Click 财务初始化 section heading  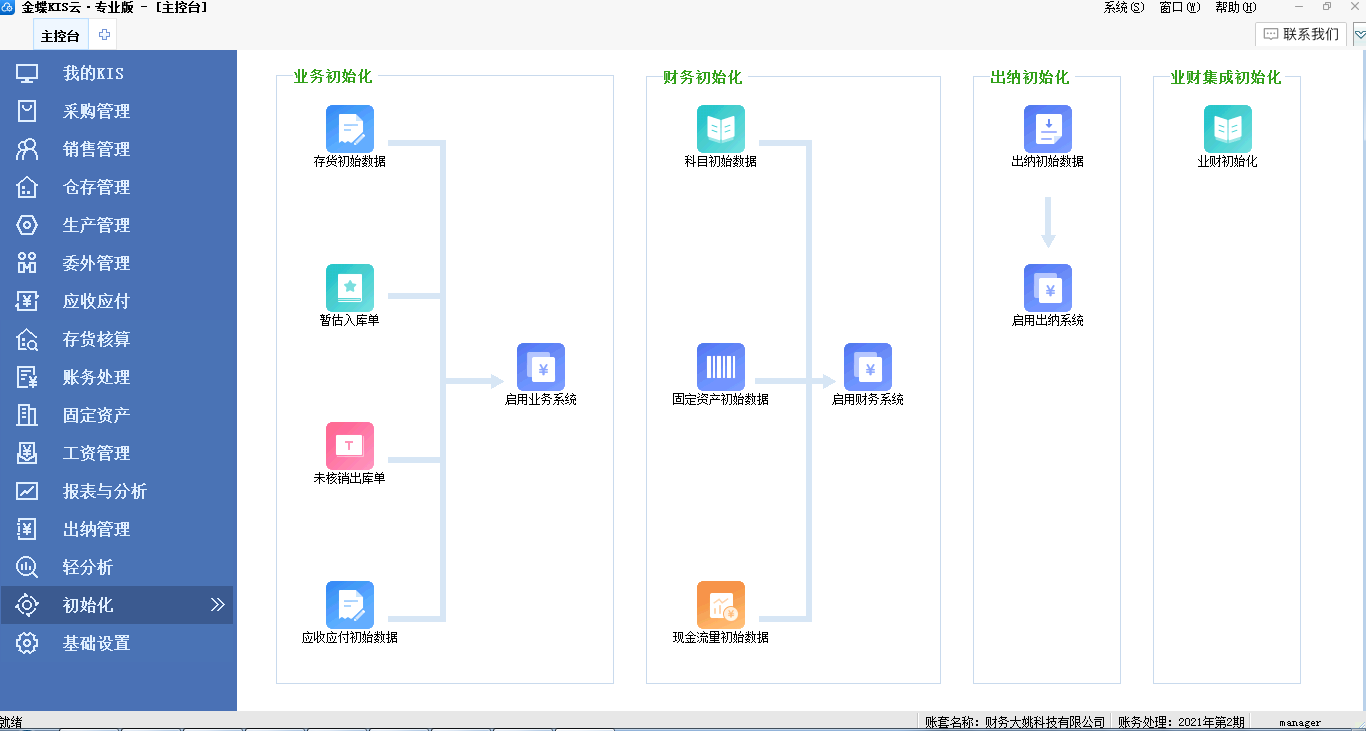click(x=702, y=77)
